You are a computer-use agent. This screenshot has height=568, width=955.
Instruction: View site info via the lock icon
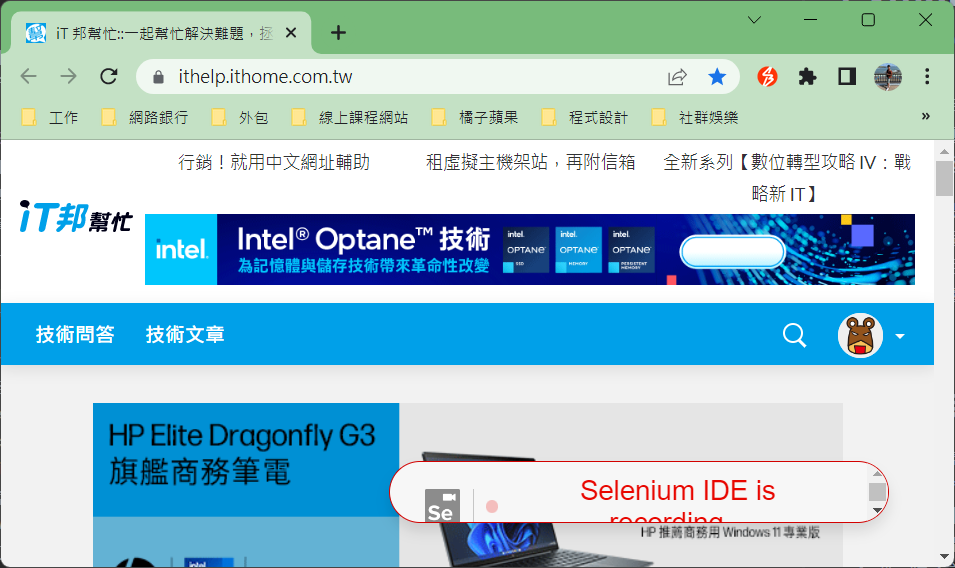(158, 77)
